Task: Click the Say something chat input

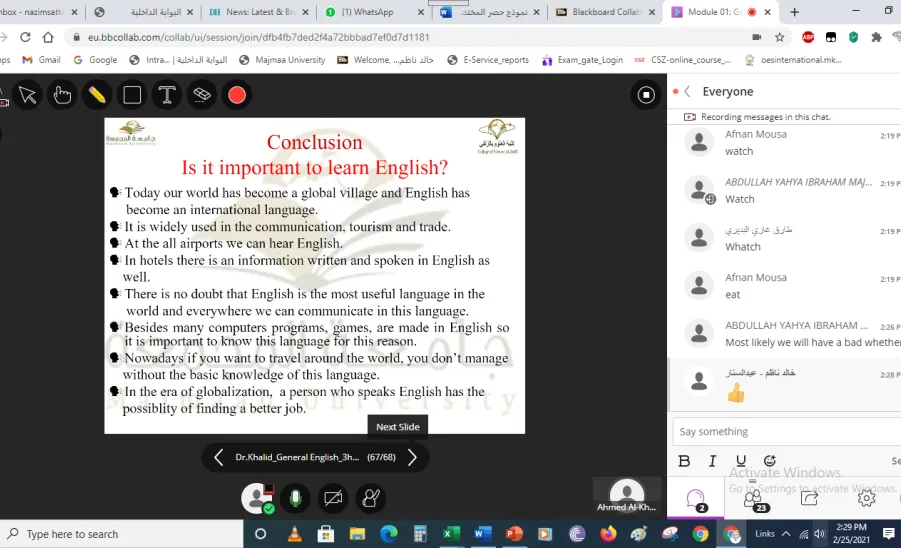Action: point(787,431)
